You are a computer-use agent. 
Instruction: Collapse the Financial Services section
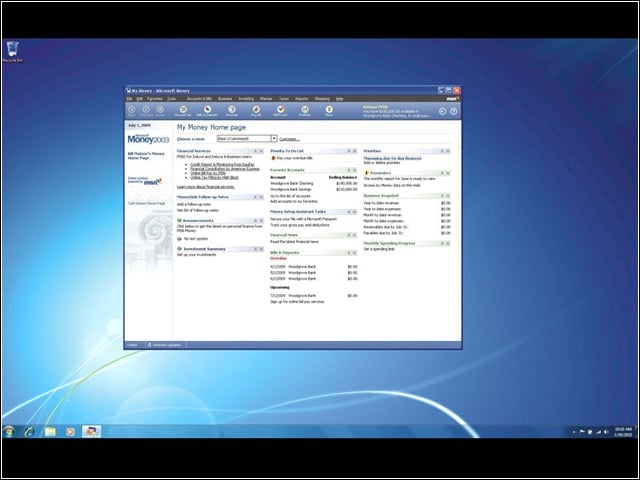256,151
